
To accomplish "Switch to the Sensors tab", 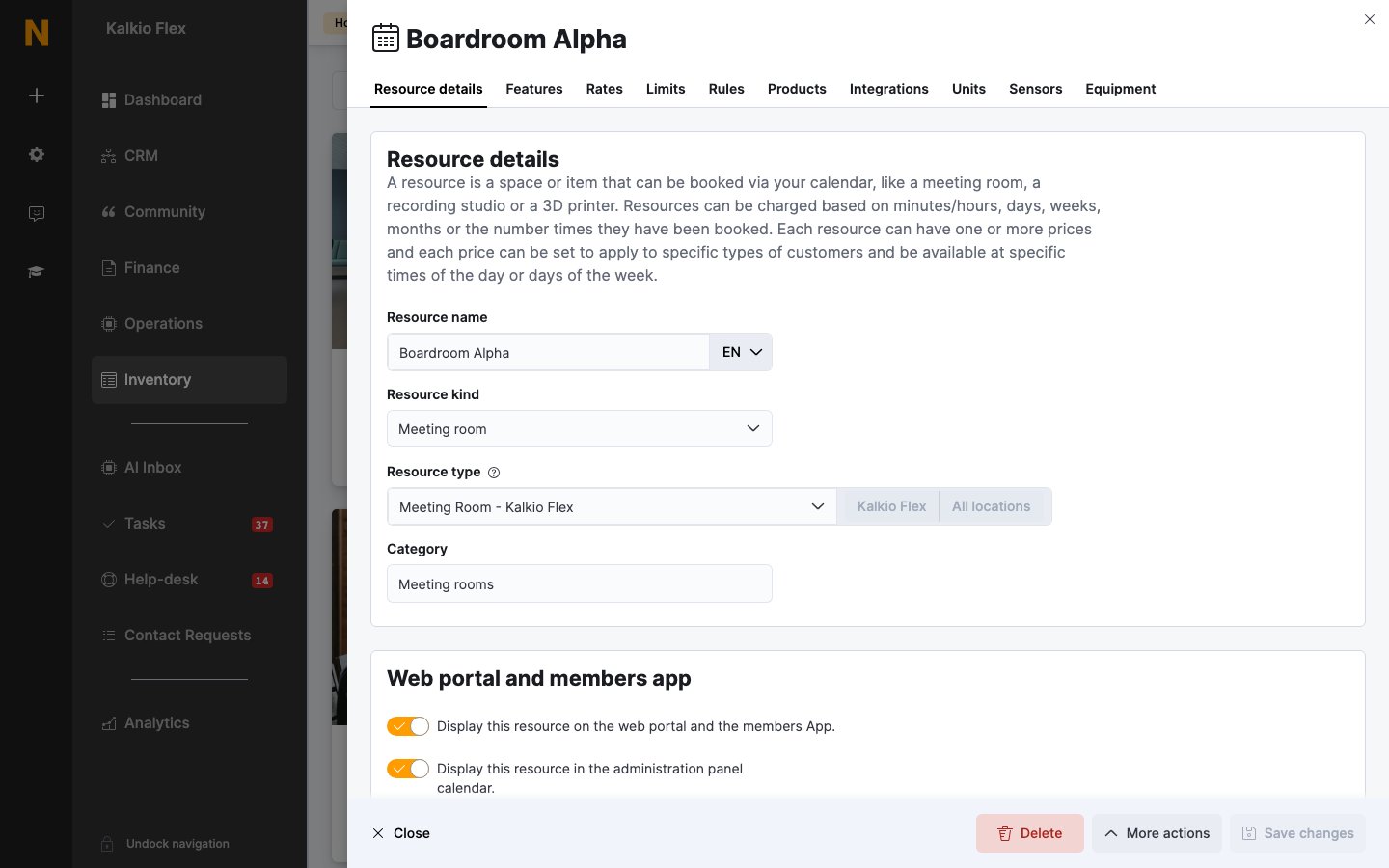I will 1036,89.
